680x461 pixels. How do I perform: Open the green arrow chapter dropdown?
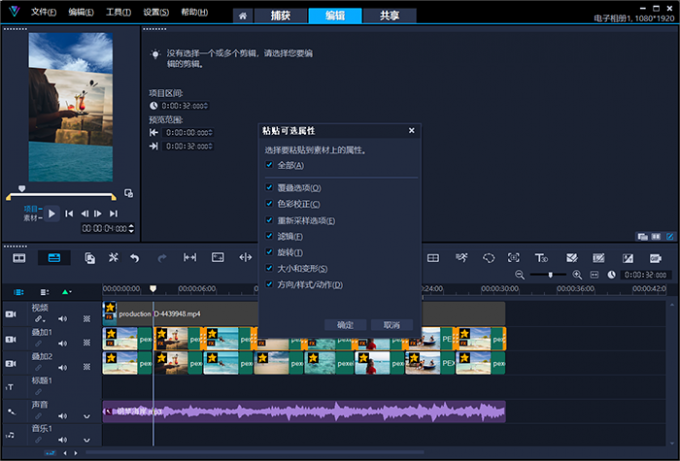pyautogui.click(x=66, y=292)
